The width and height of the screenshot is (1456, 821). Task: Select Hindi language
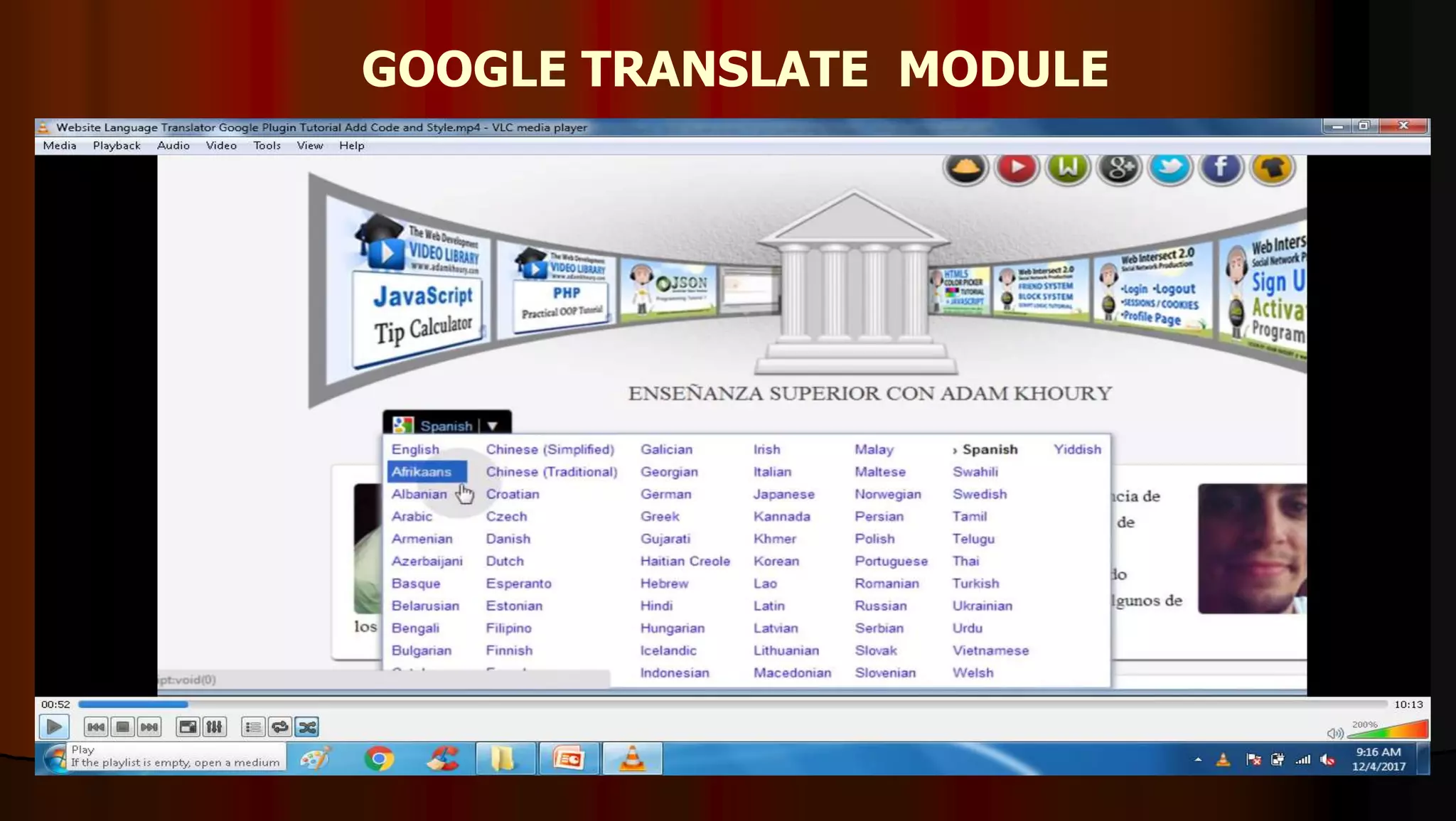pyautogui.click(x=656, y=606)
